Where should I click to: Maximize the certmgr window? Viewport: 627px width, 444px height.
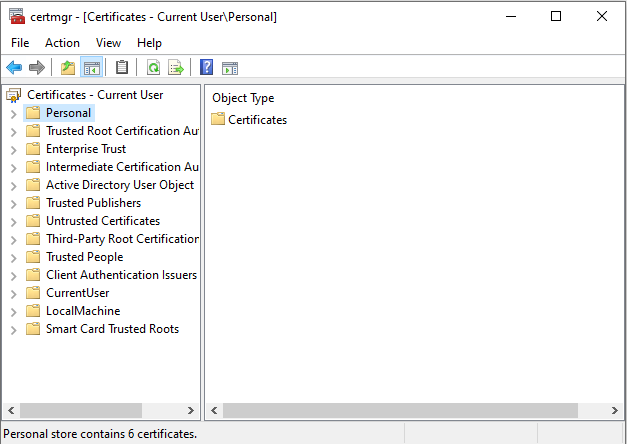[x=556, y=16]
